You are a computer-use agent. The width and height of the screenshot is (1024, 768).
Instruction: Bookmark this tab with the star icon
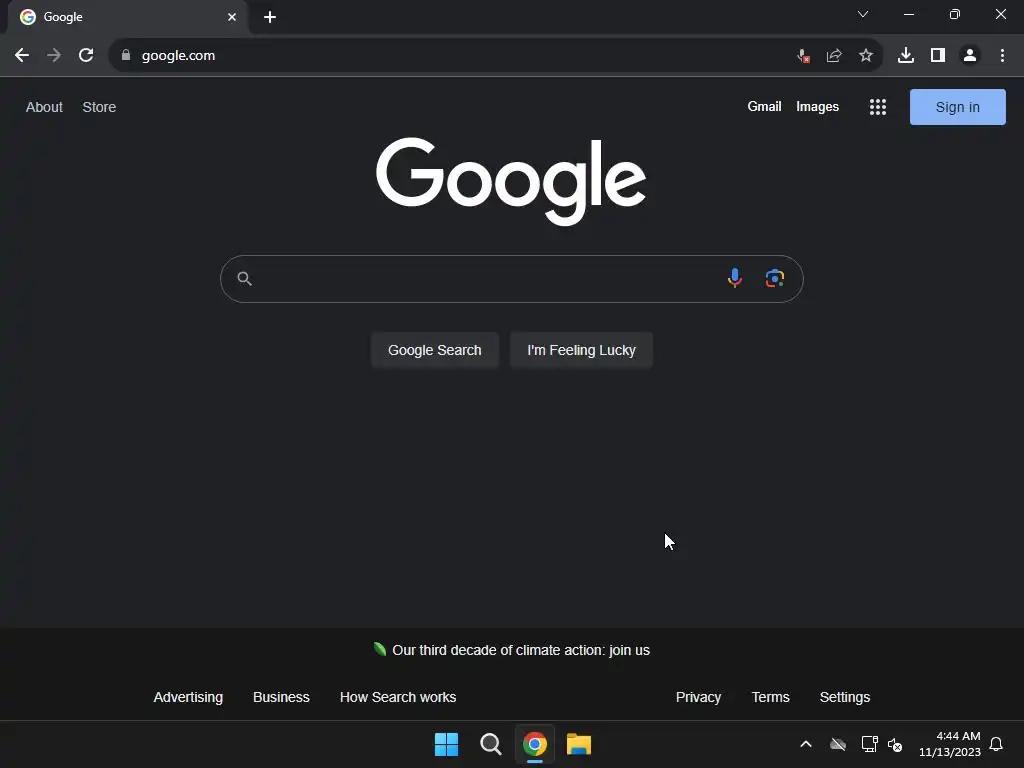866,56
